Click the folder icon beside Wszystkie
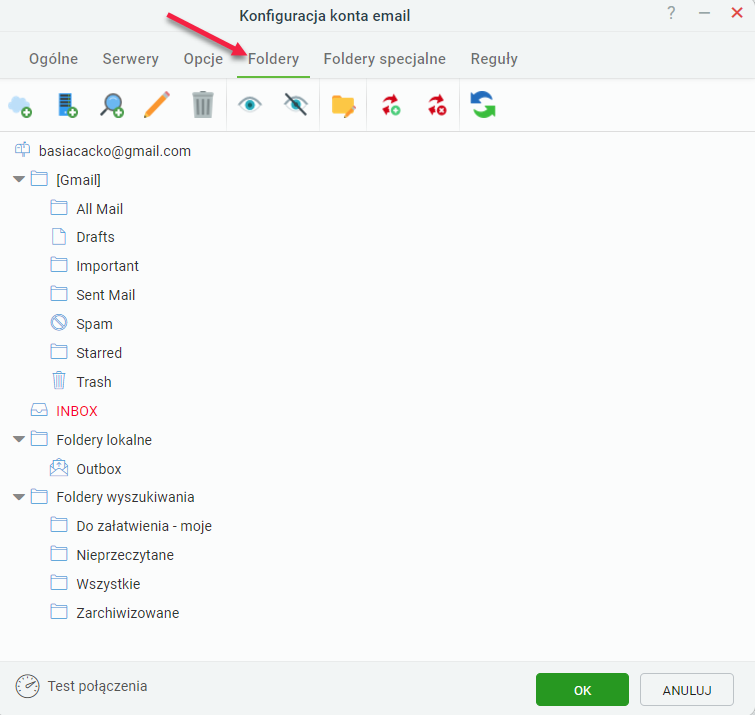 pos(59,583)
